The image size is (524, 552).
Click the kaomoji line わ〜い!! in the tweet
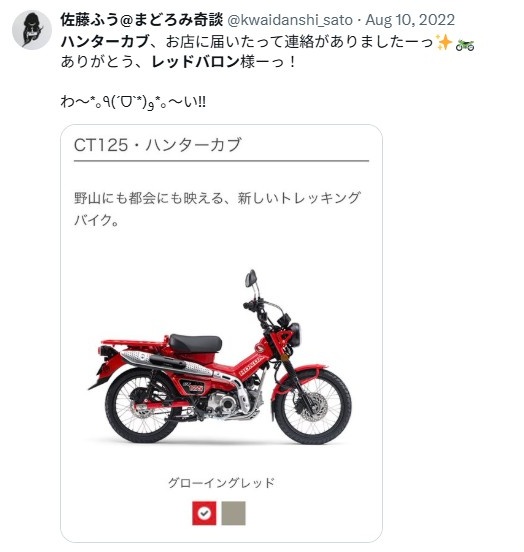point(133,102)
